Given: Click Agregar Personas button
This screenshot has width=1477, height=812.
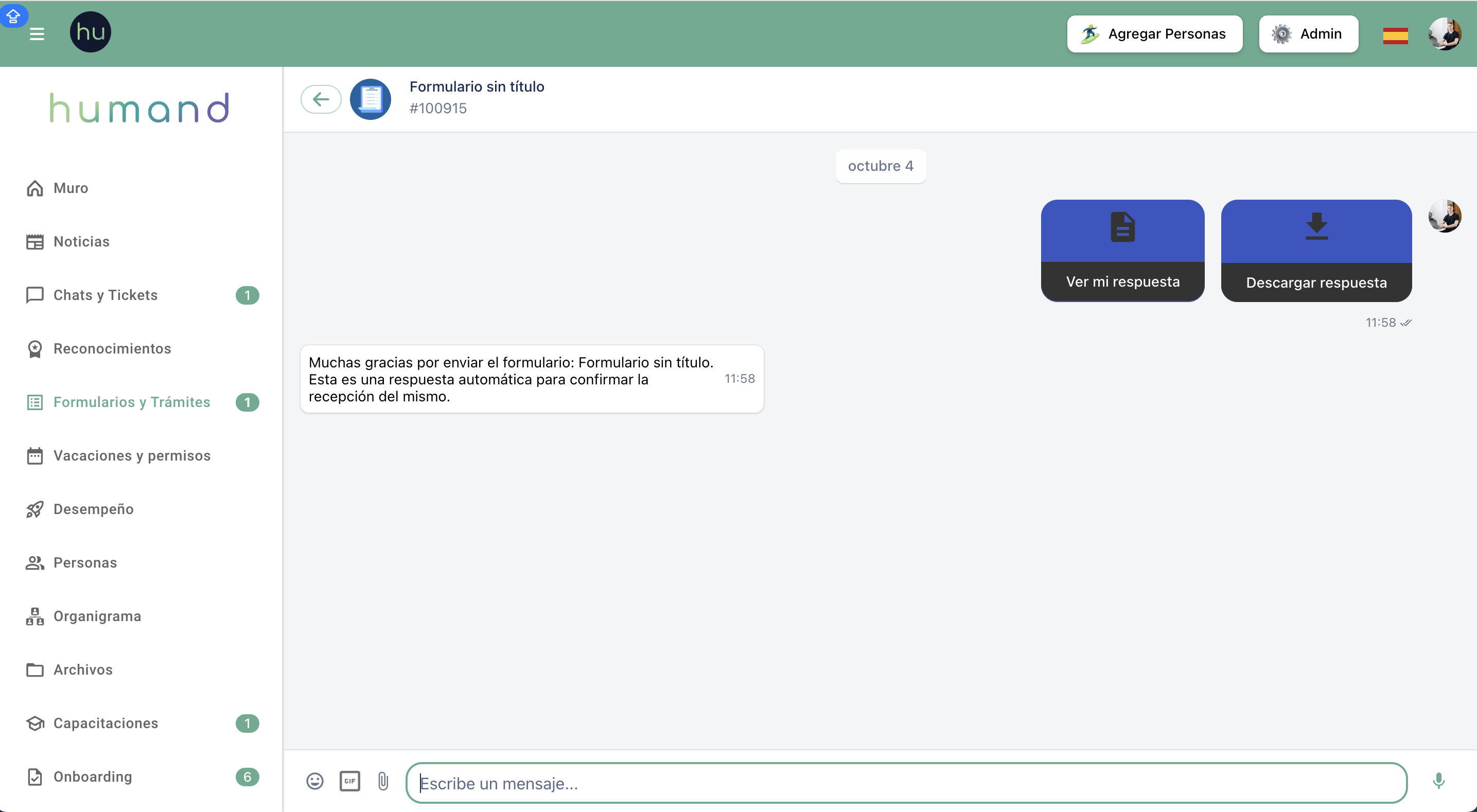Looking at the screenshot, I should [1154, 34].
